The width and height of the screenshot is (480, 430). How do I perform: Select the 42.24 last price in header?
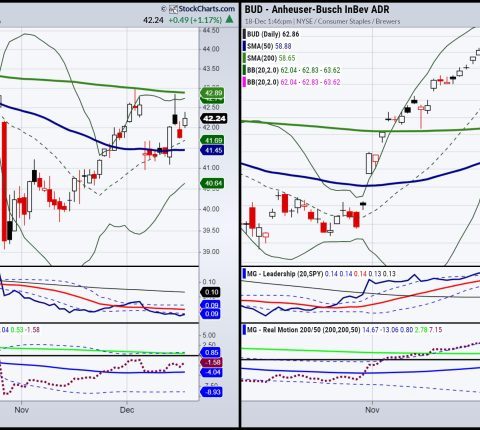(153, 20)
